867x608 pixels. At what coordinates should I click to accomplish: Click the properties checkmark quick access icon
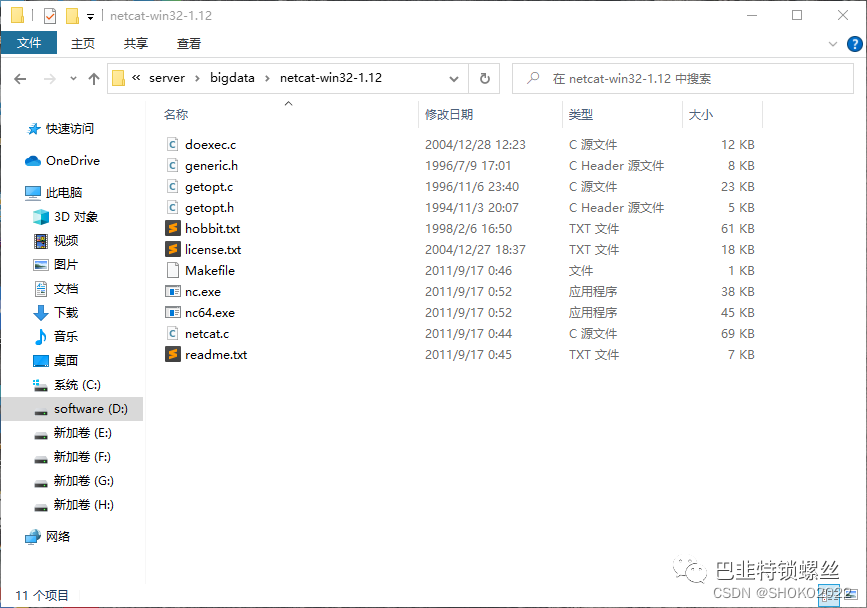tap(50, 16)
